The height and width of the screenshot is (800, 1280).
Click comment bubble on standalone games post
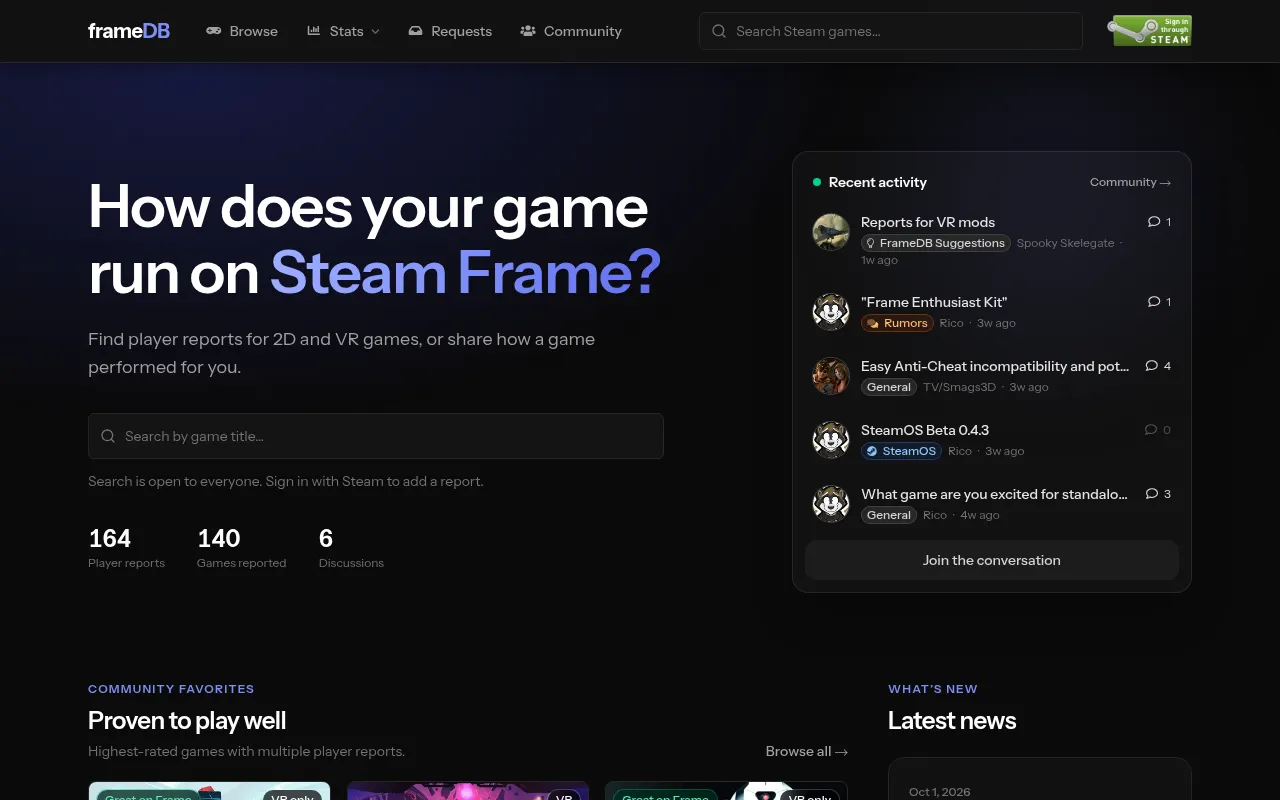1151,494
